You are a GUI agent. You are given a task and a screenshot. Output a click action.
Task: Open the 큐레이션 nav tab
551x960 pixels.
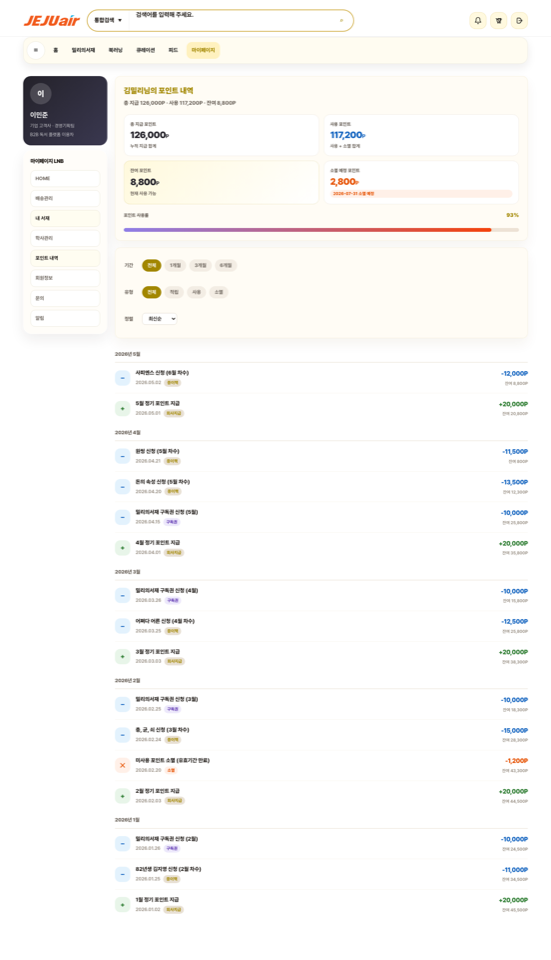click(145, 50)
